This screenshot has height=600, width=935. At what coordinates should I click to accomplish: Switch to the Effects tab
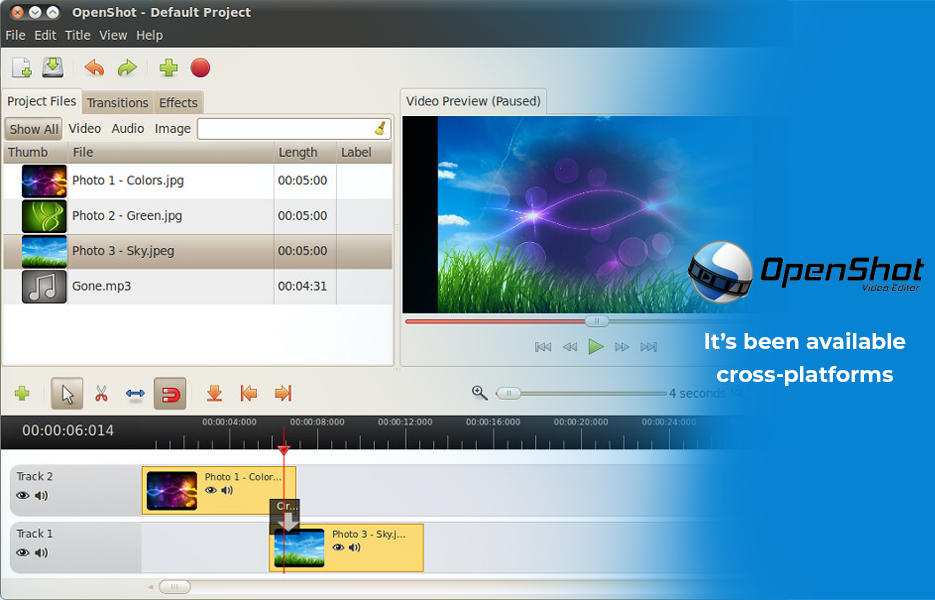[x=178, y=103]
